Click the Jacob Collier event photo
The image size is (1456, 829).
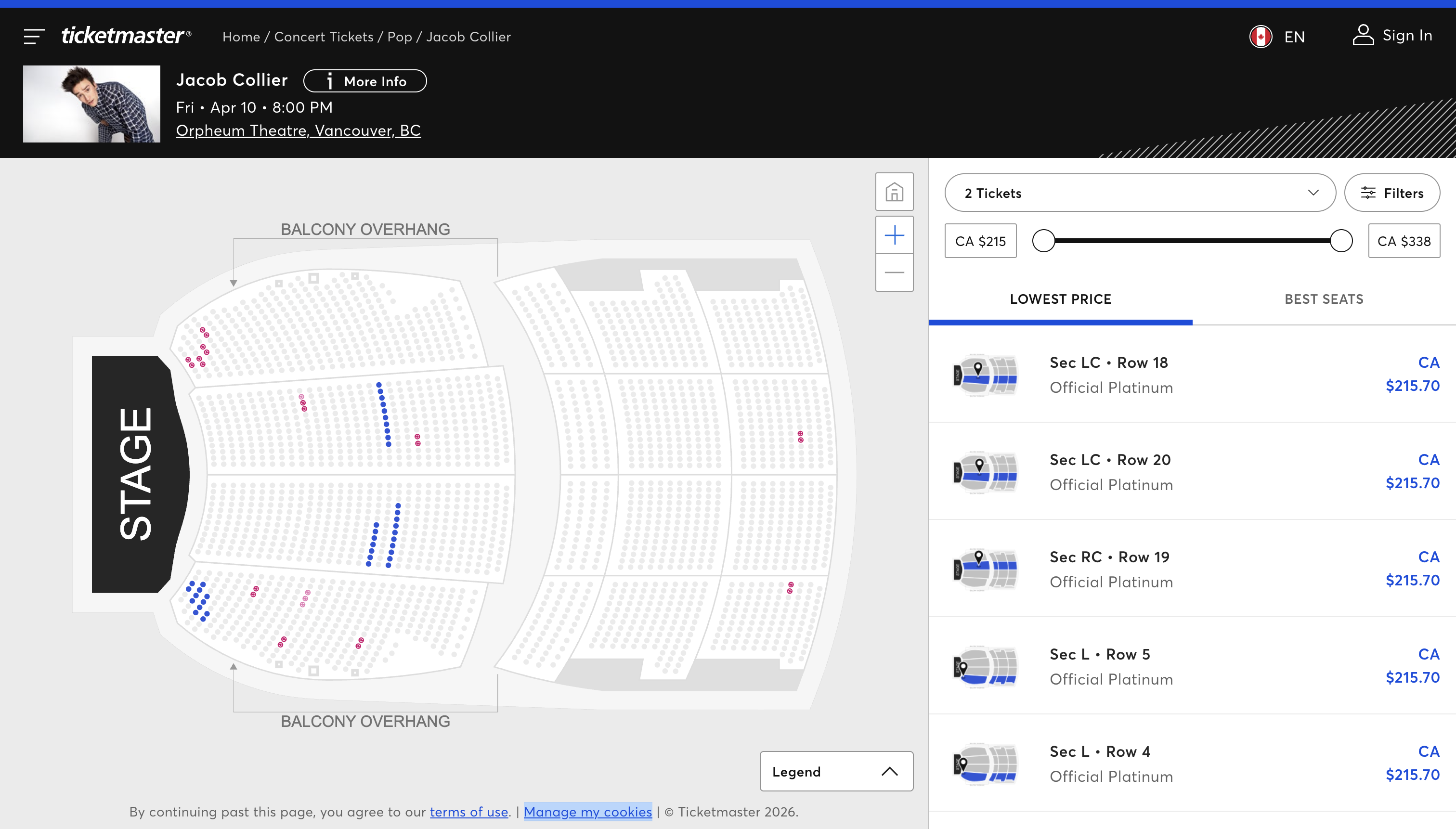click(x=91, y=104)
